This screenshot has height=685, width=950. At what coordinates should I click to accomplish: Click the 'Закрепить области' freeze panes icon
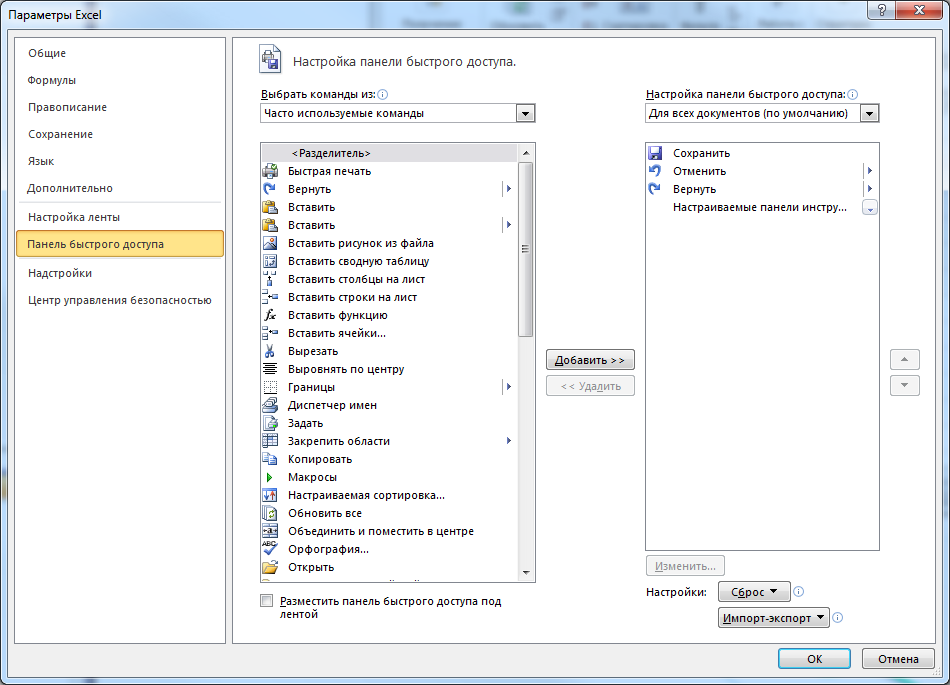[270, 441]
